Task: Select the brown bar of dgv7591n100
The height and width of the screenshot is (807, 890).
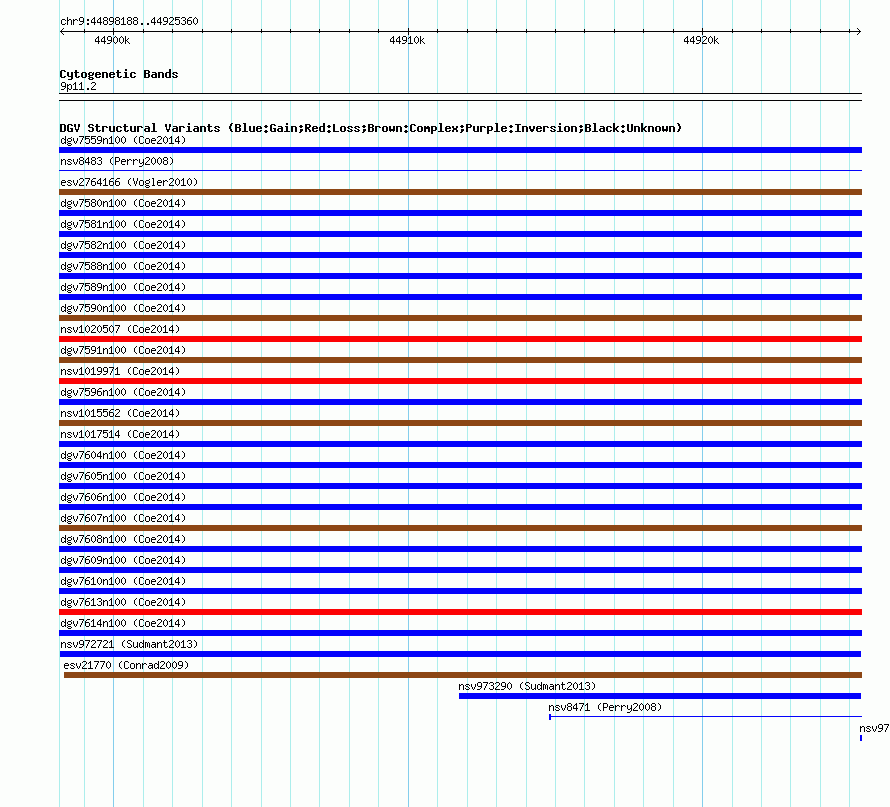Action: tap(460, 360)
